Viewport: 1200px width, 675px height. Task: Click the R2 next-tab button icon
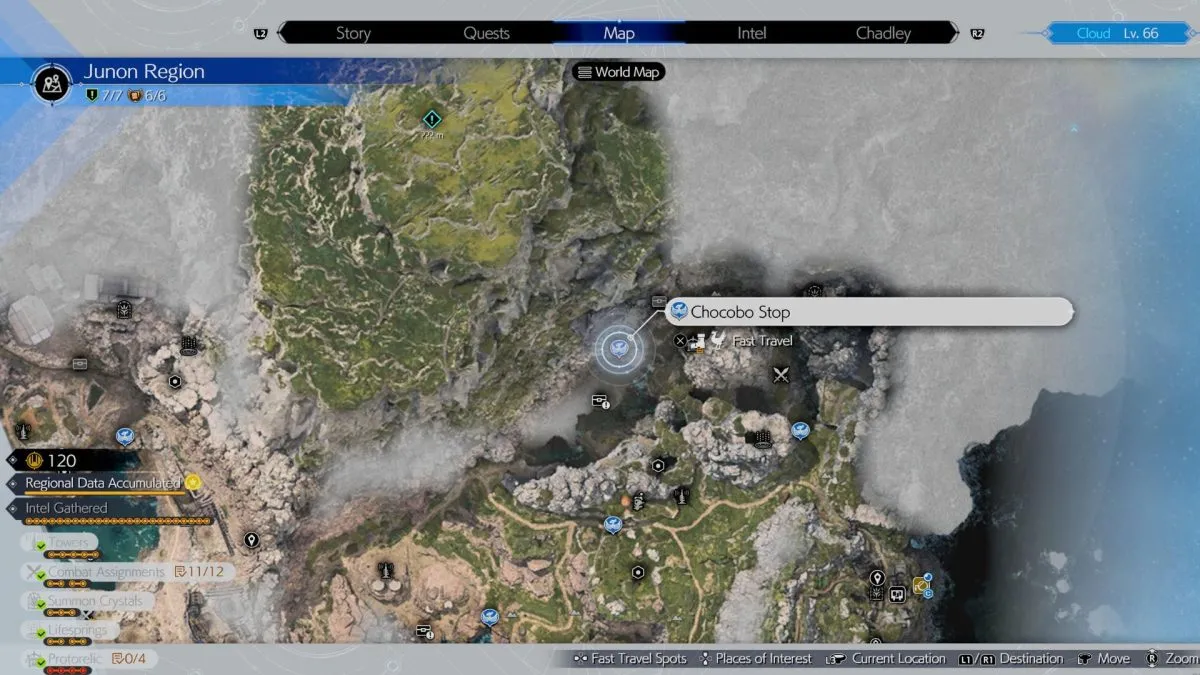[x=977, y=34]
